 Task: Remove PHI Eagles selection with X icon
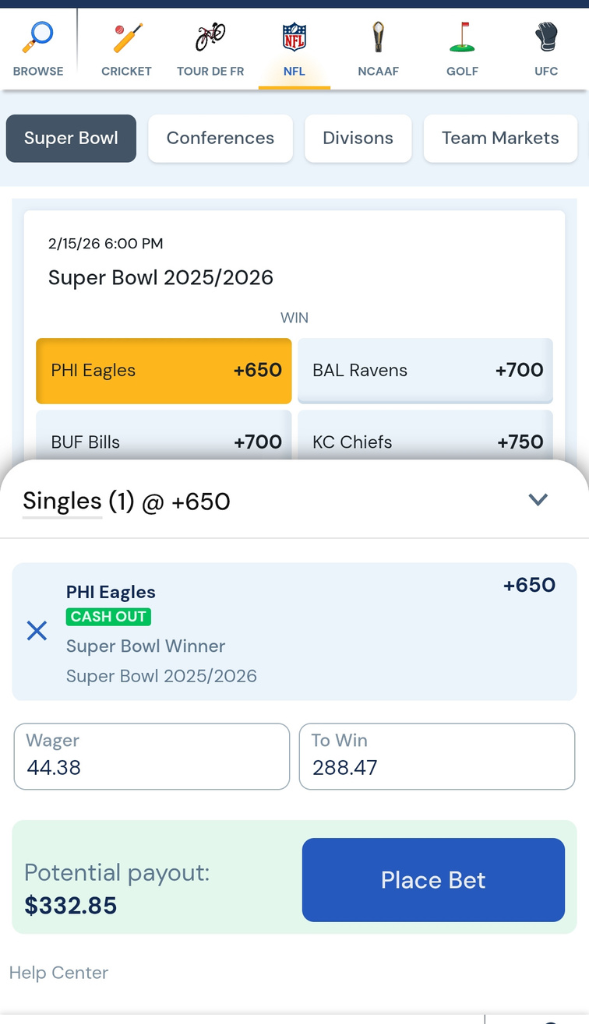pyautogui.click(x=37, y=631)
